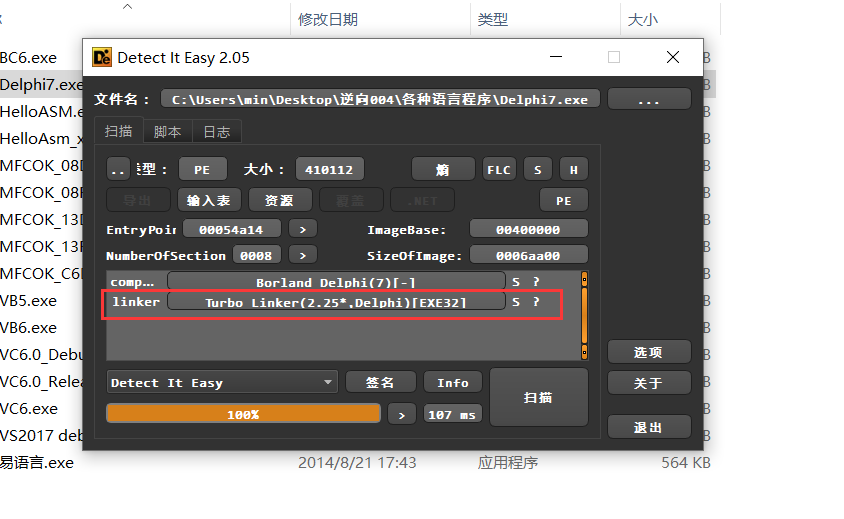Select VC6.exe in the Explorer file list

pyautogui.click(x=29, y=409)
